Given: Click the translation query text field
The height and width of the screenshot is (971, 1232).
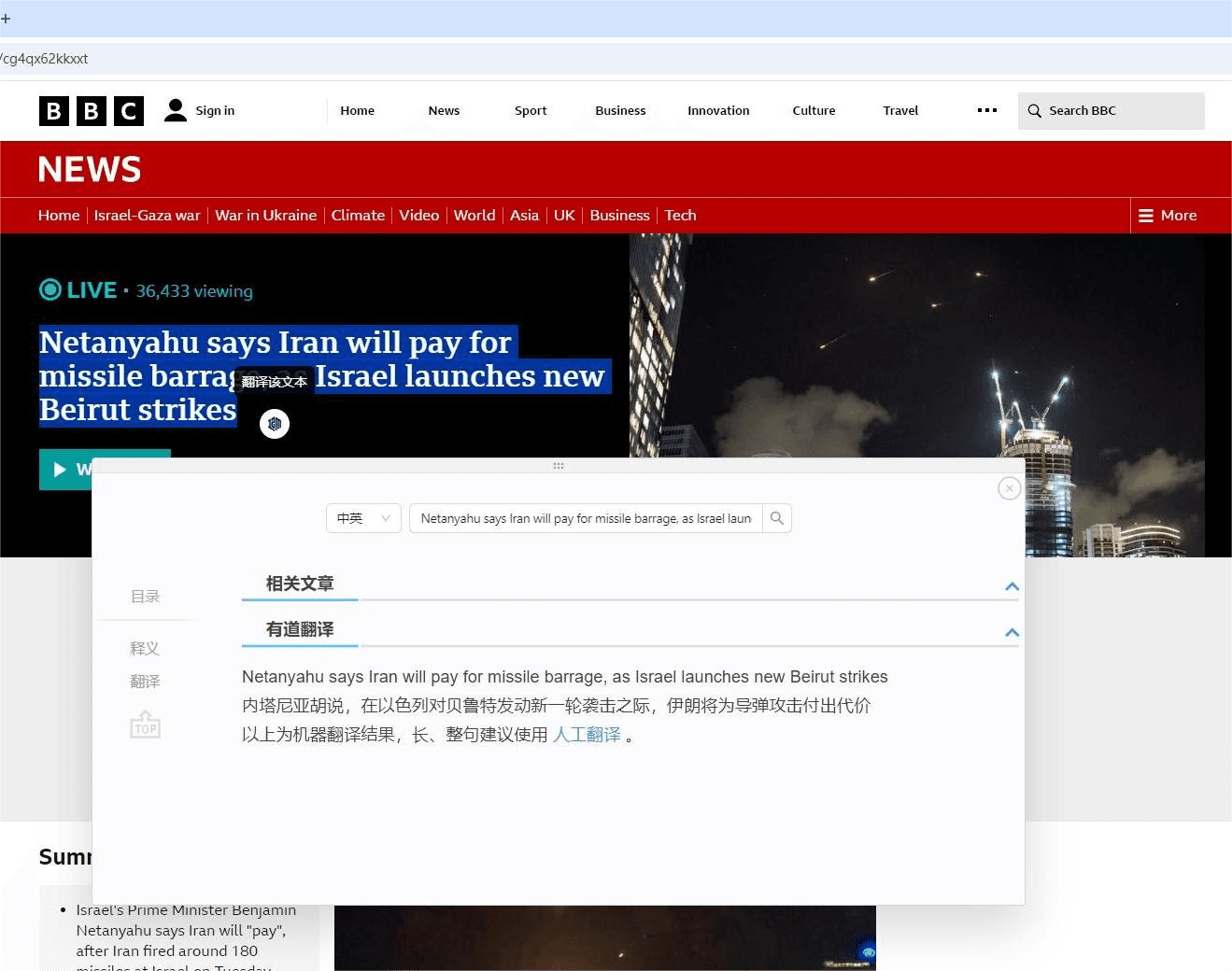Looking at the screenshot, I should click(x=586, y=518).
